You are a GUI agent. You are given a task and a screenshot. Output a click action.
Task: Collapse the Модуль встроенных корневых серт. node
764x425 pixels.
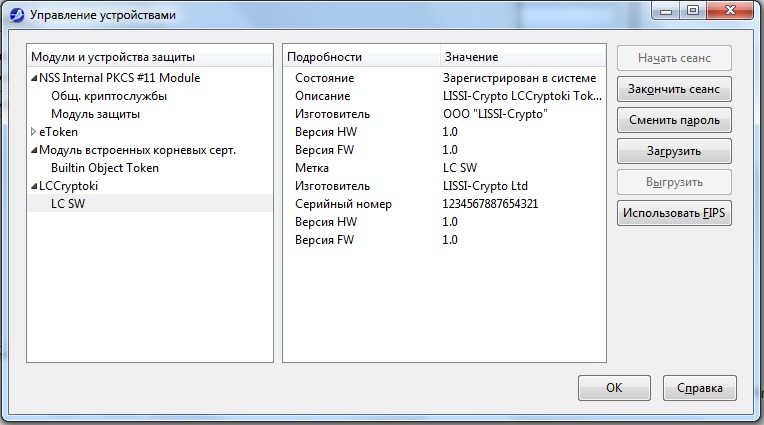34,150
